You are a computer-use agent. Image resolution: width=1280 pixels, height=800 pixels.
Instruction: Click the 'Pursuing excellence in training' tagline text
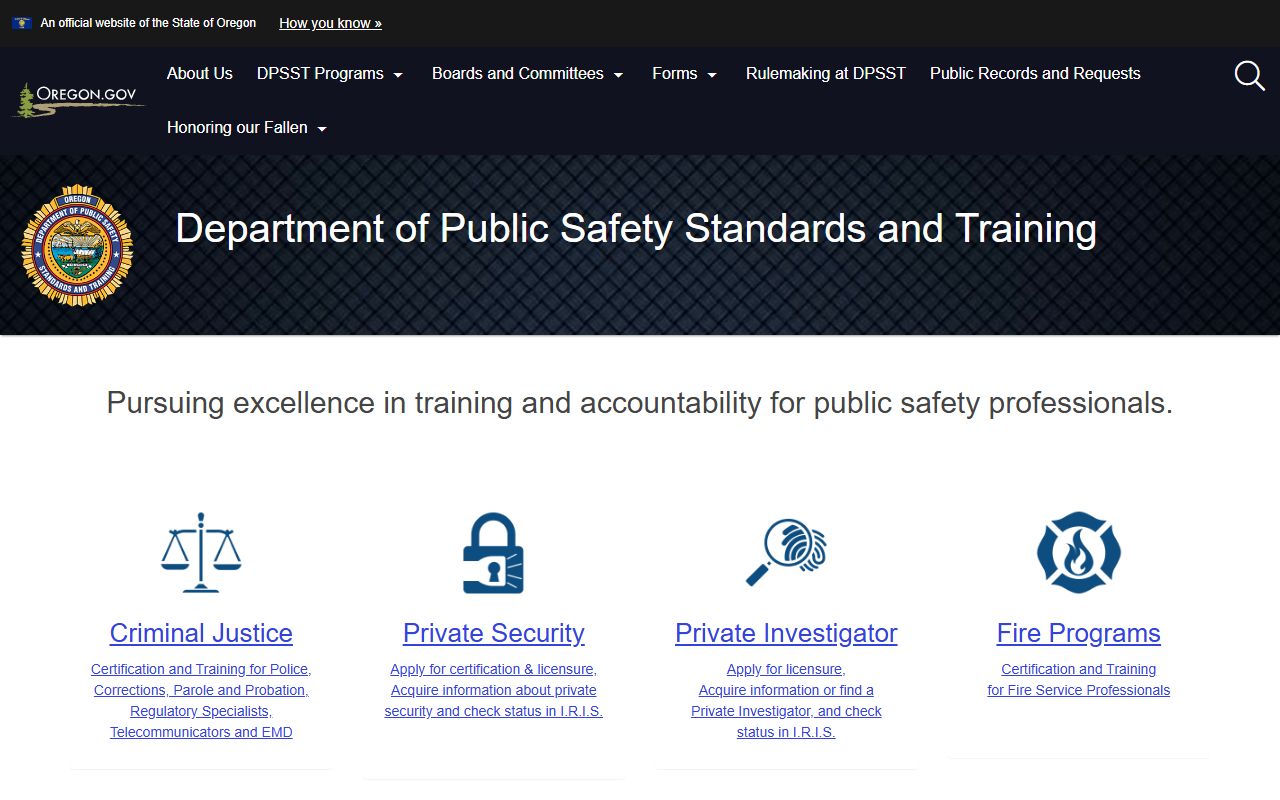click(639, 403)
